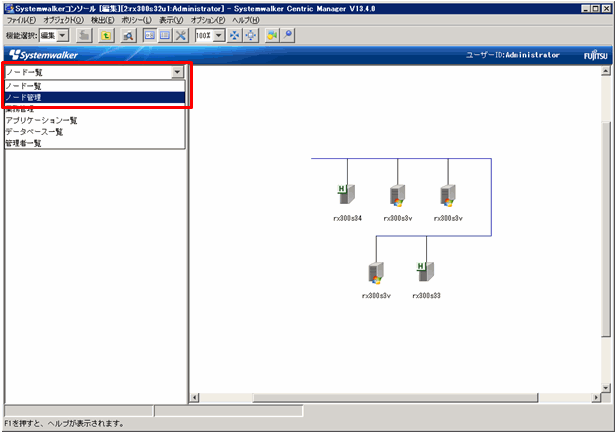This screenshot has height=433, width=616.
Task: Choose the highlighted ノード管理 list entry
Action: [95, 97]
